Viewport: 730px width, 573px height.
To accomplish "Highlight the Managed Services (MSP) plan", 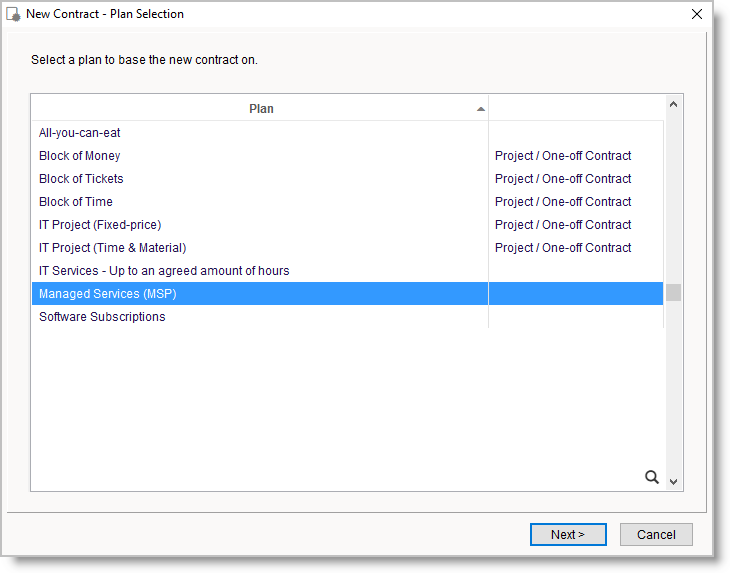I will point(107,294).
